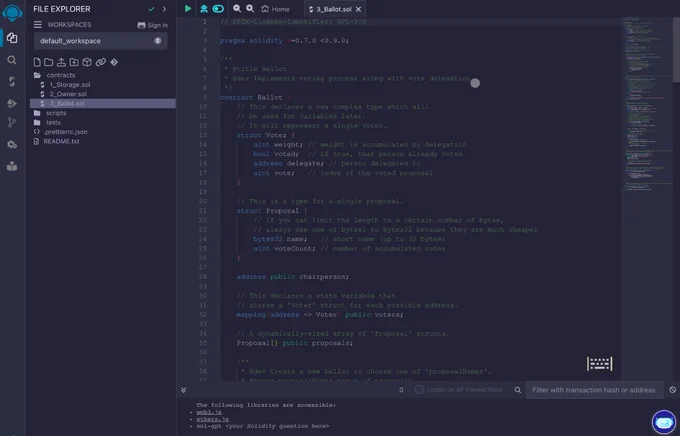Open the ethers.js library link
Viewport: 680px width, 436px height.
pos(212,419)
